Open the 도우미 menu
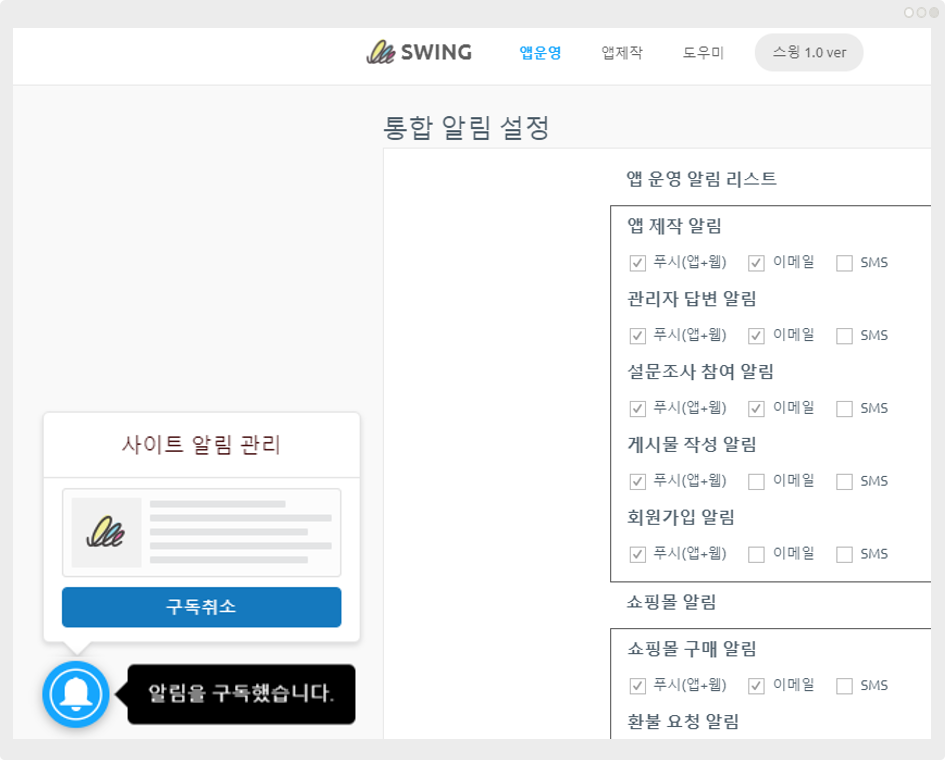Viewport: 945px width, 760px height. point(703,53)
